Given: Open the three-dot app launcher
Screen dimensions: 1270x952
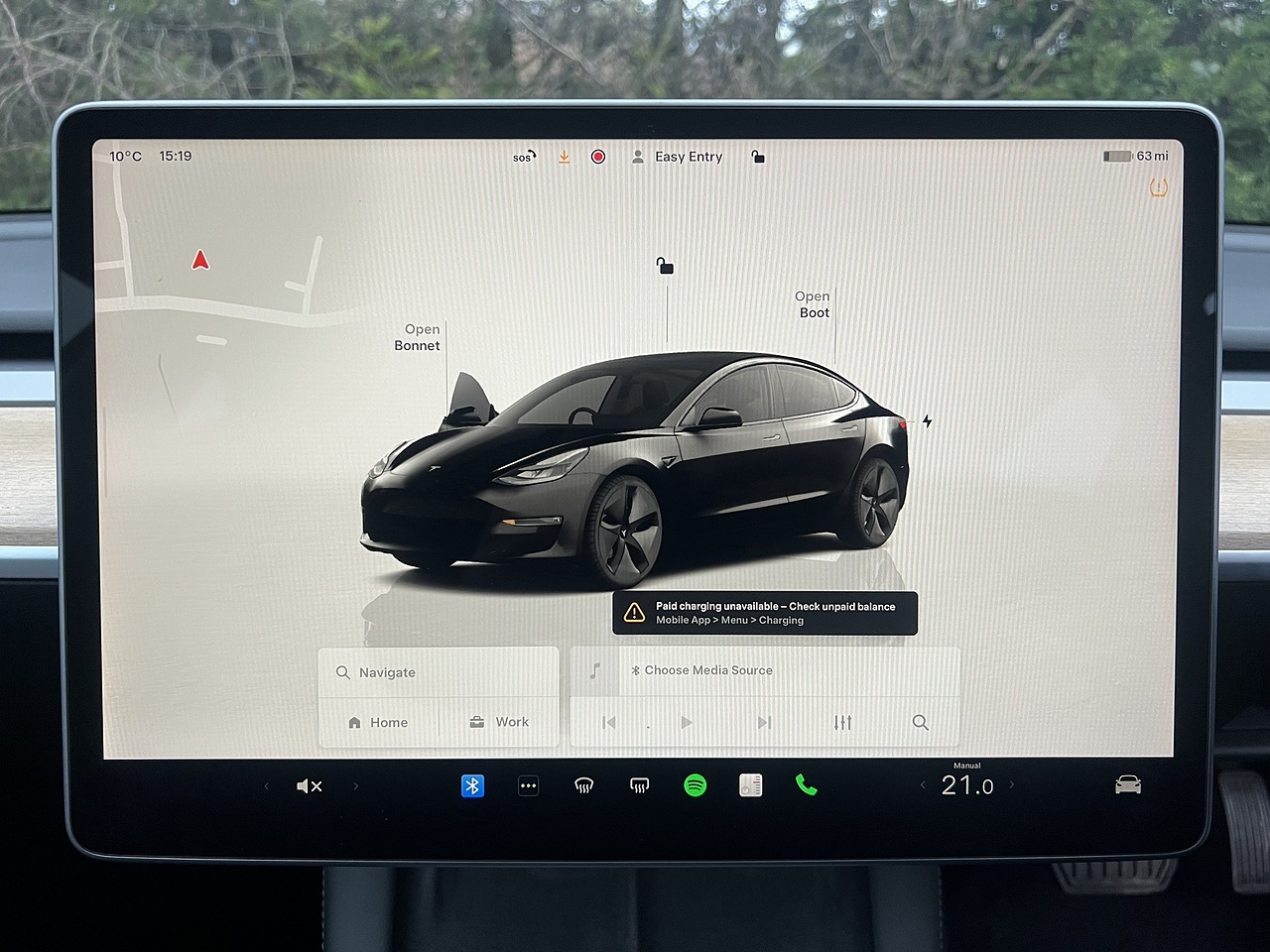Looking at the screenshot, I should tap(529, 786).
